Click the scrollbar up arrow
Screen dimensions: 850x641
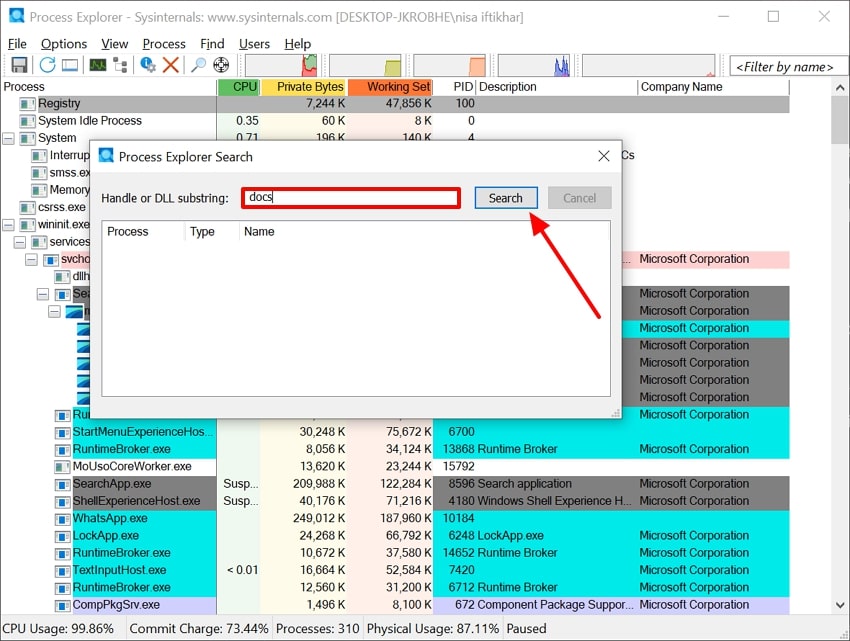tap(840, 87)
